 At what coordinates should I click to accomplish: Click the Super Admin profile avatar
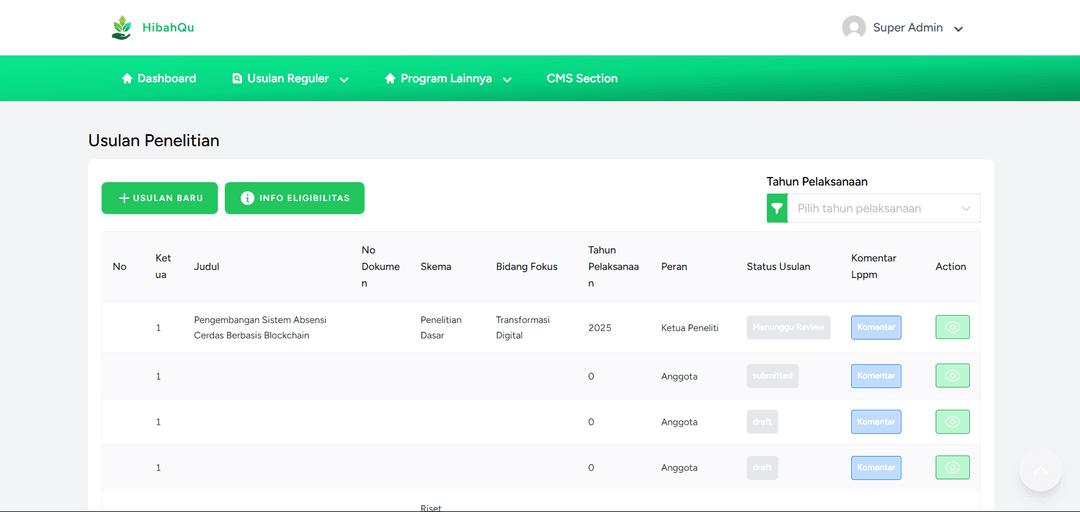click(853, 28)
